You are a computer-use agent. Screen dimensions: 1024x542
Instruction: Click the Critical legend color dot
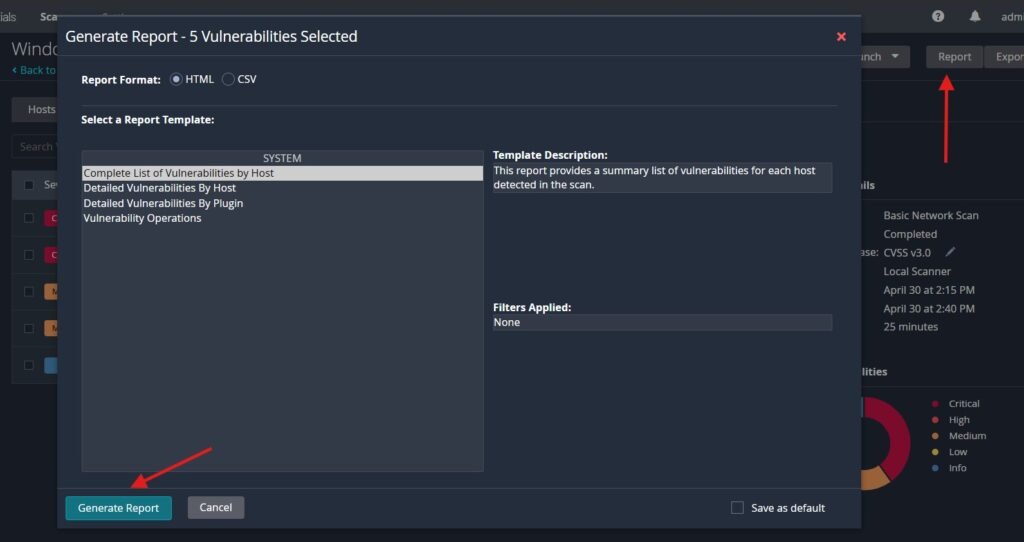point(934,404)
